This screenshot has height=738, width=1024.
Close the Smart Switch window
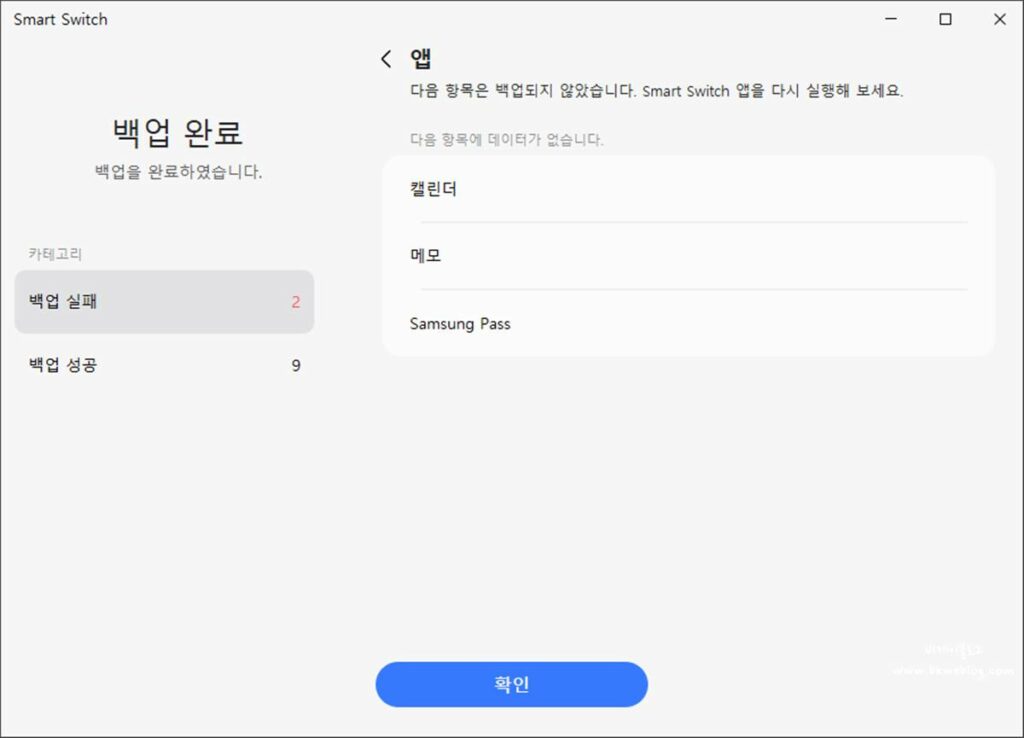point(999,19)
